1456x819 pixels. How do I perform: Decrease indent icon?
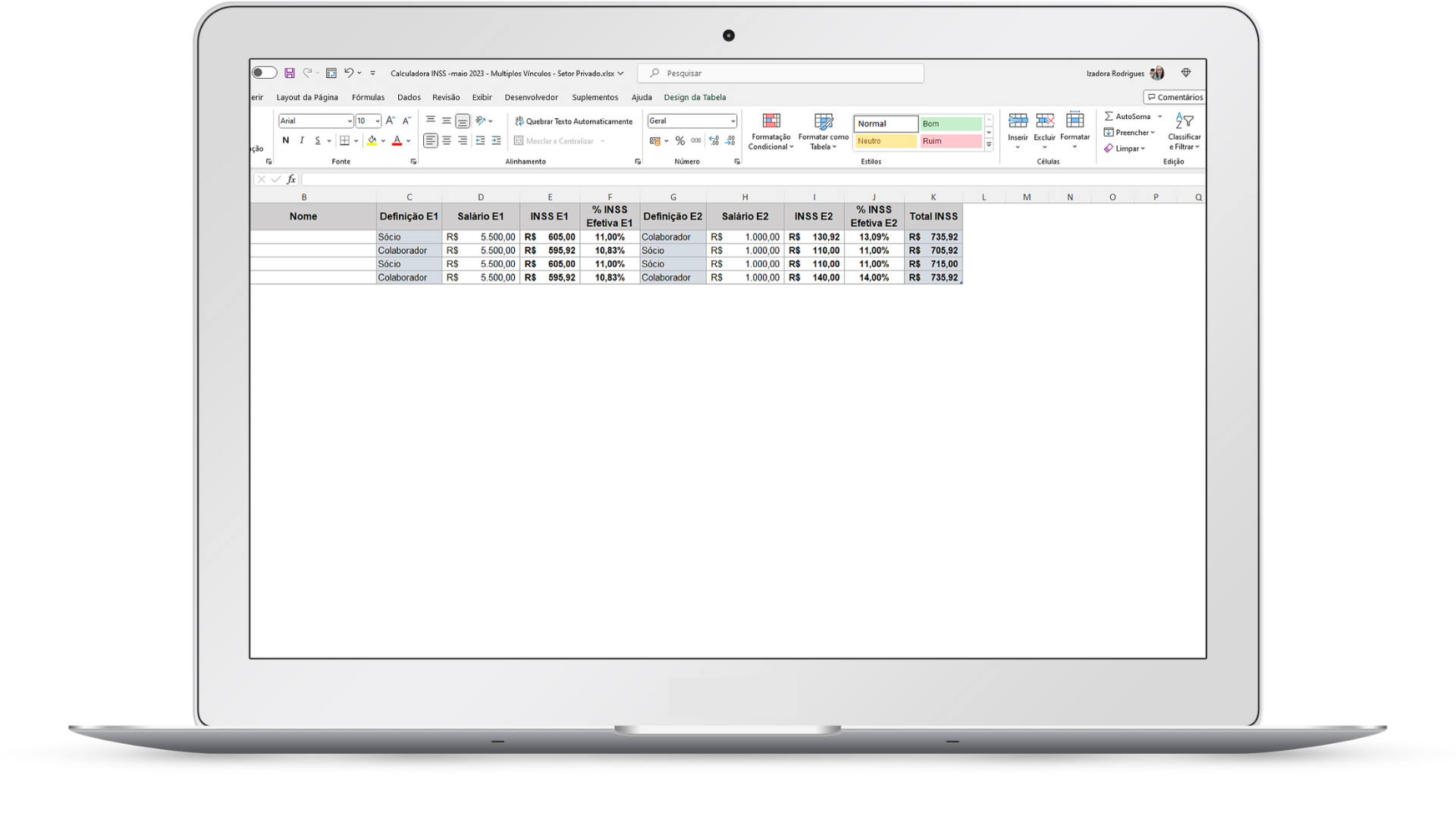pyautogui.click(x=480, y=140)
